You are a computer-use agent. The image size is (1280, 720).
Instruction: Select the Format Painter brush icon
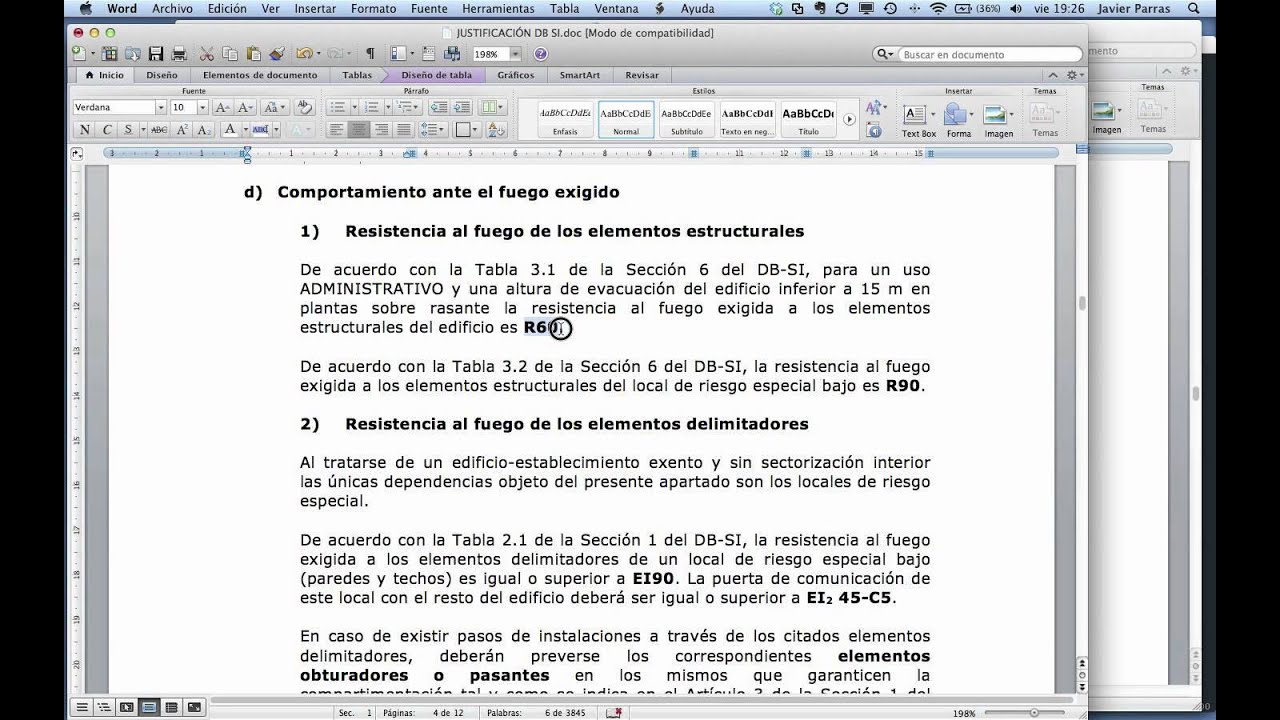[277, 54]
